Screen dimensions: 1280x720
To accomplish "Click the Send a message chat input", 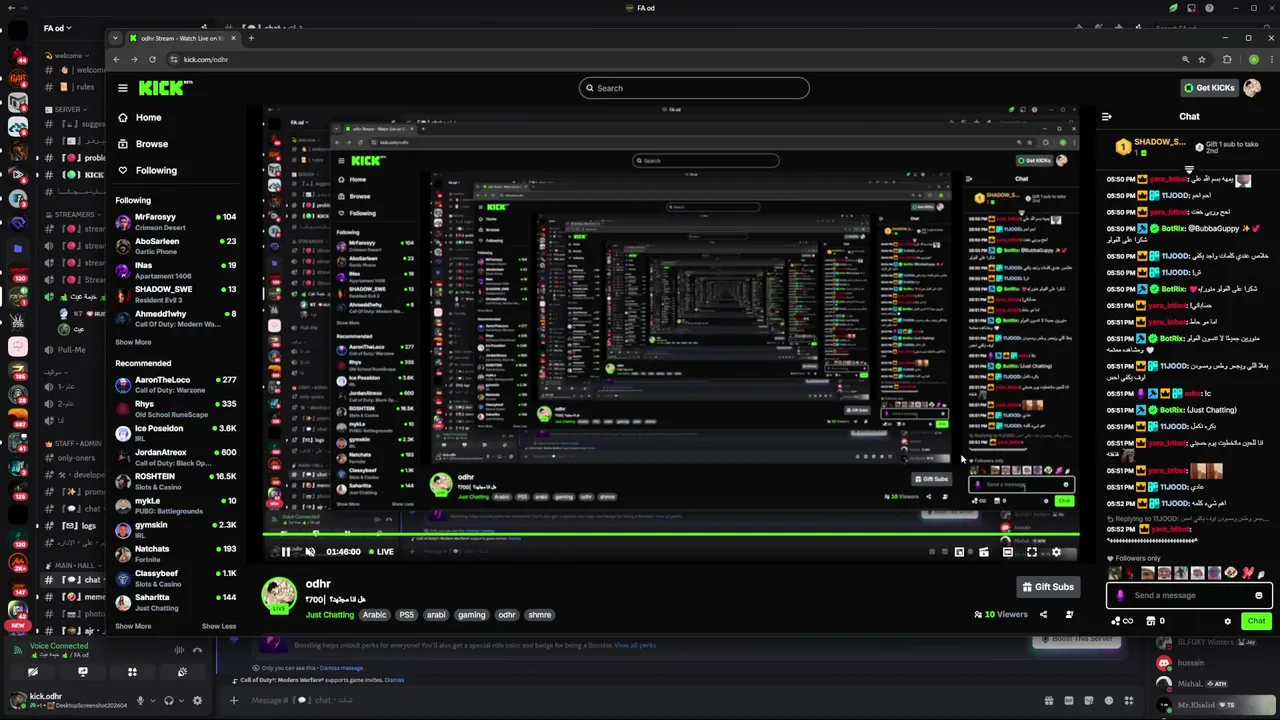I will coord(1189,595).
